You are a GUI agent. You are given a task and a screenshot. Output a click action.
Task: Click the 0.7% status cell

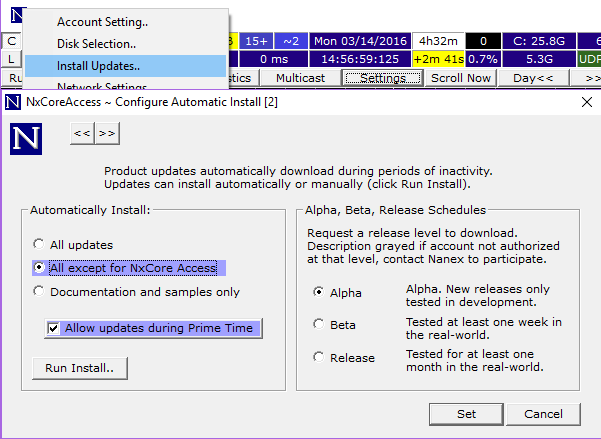click(x=483, y=59)
